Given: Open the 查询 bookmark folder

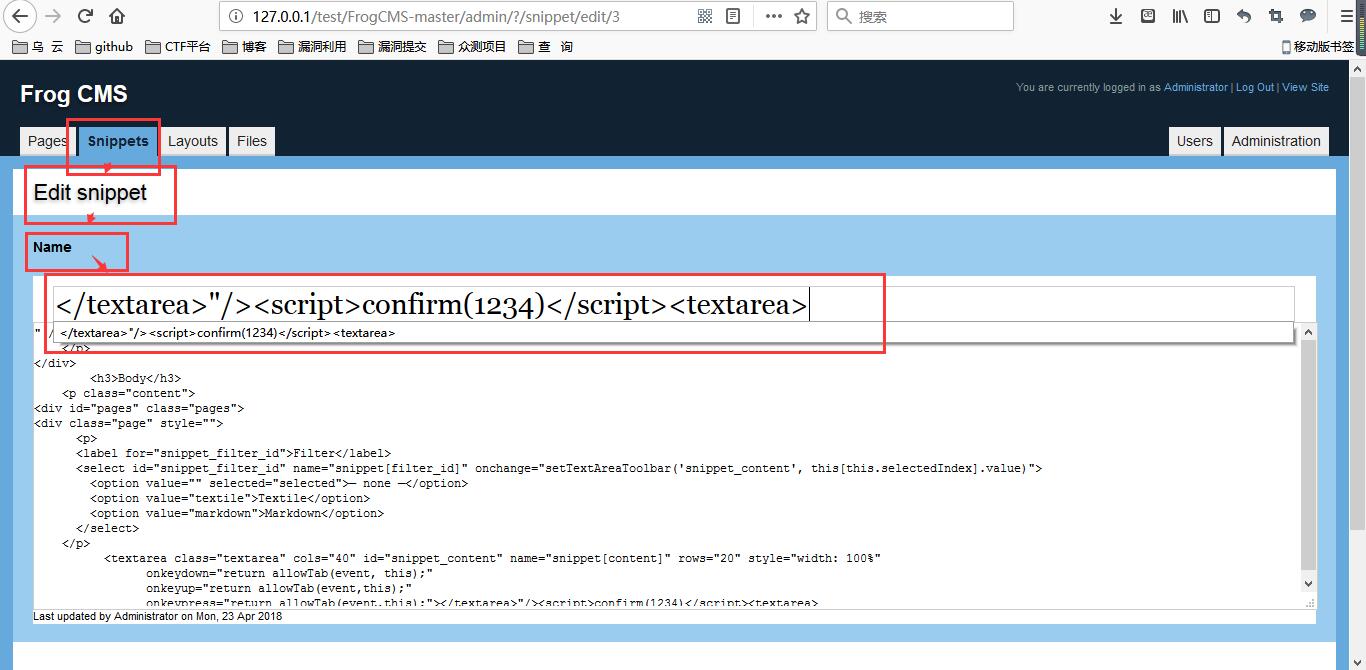Looking at the screenshot, I should click(546, 47).
